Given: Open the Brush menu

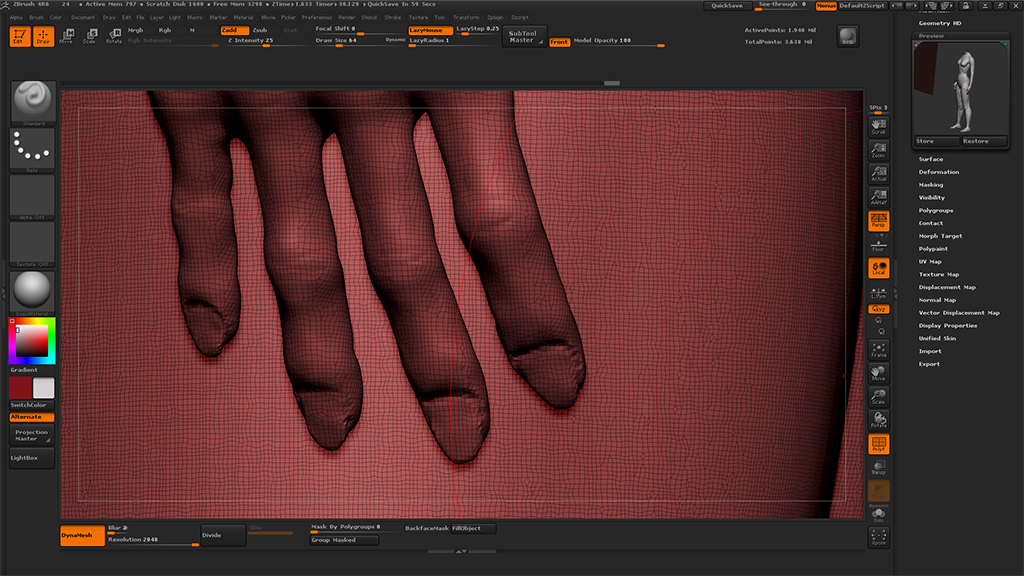Looking at the screenshot, I should click(x=36, y=18).
